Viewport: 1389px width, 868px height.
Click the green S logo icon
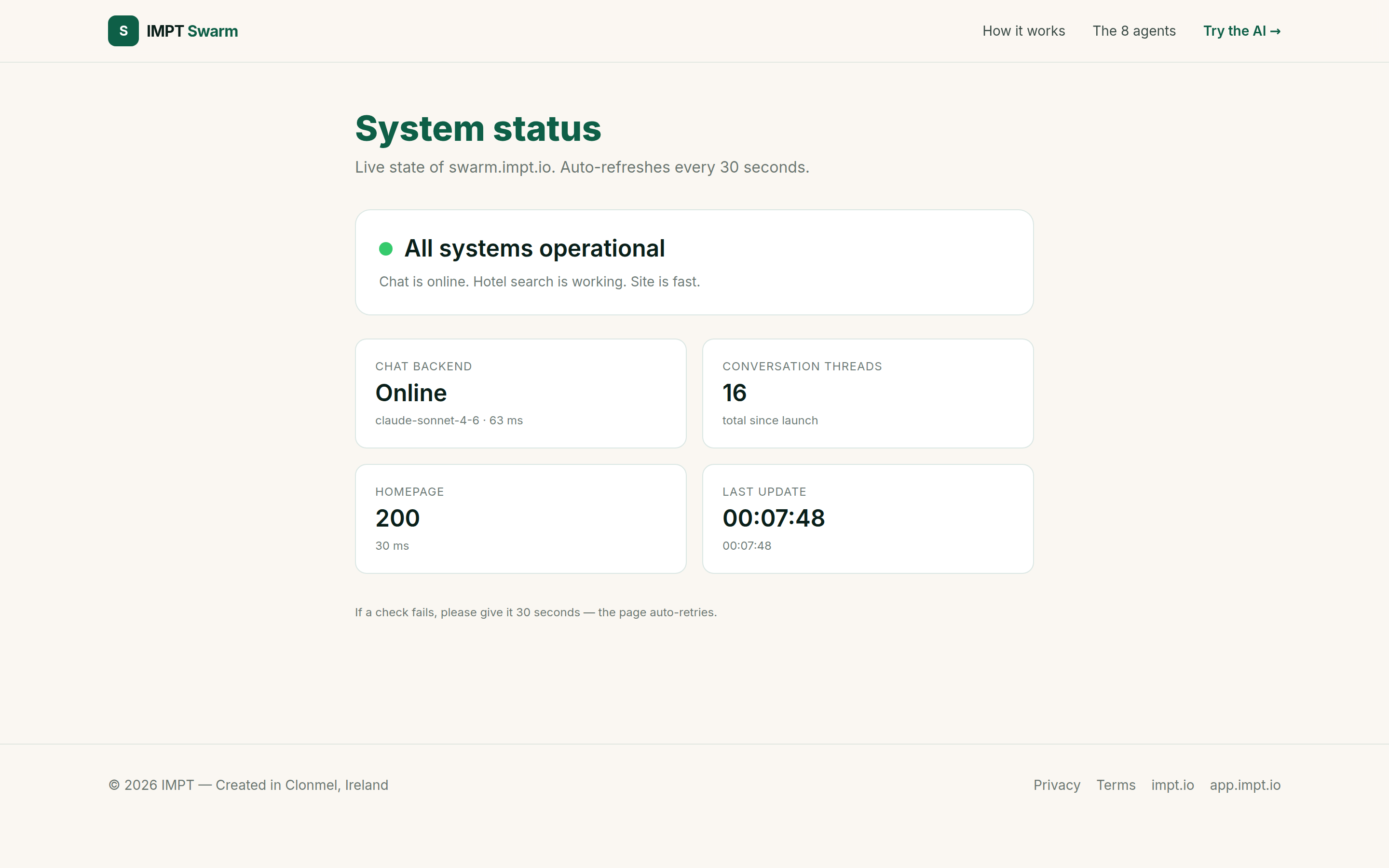coord(123,31)
